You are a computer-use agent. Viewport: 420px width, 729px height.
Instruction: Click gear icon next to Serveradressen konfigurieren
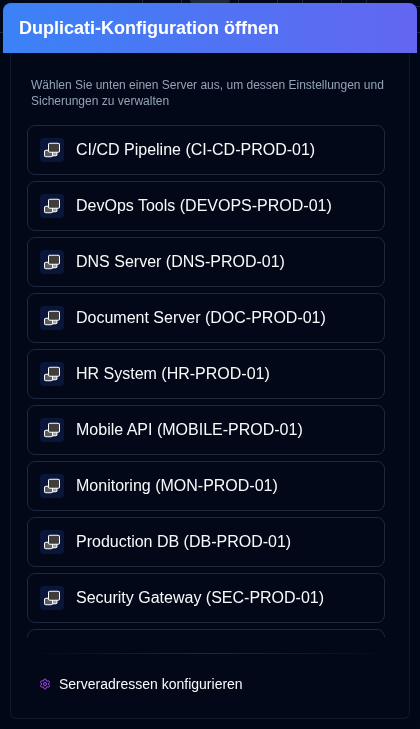click(x=45, y=684)
